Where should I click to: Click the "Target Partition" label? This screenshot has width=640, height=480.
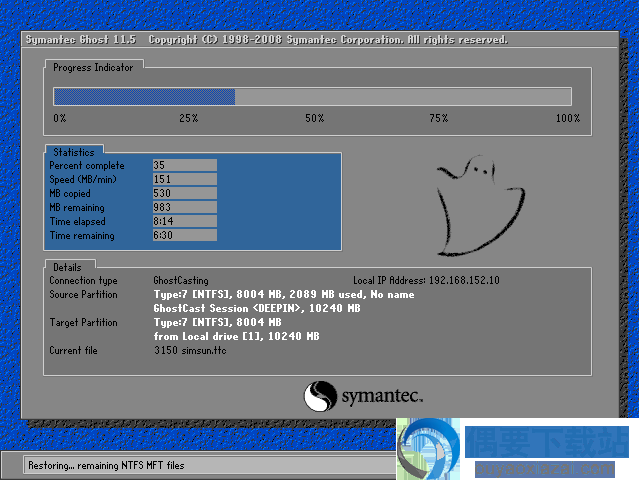point(83,322)
